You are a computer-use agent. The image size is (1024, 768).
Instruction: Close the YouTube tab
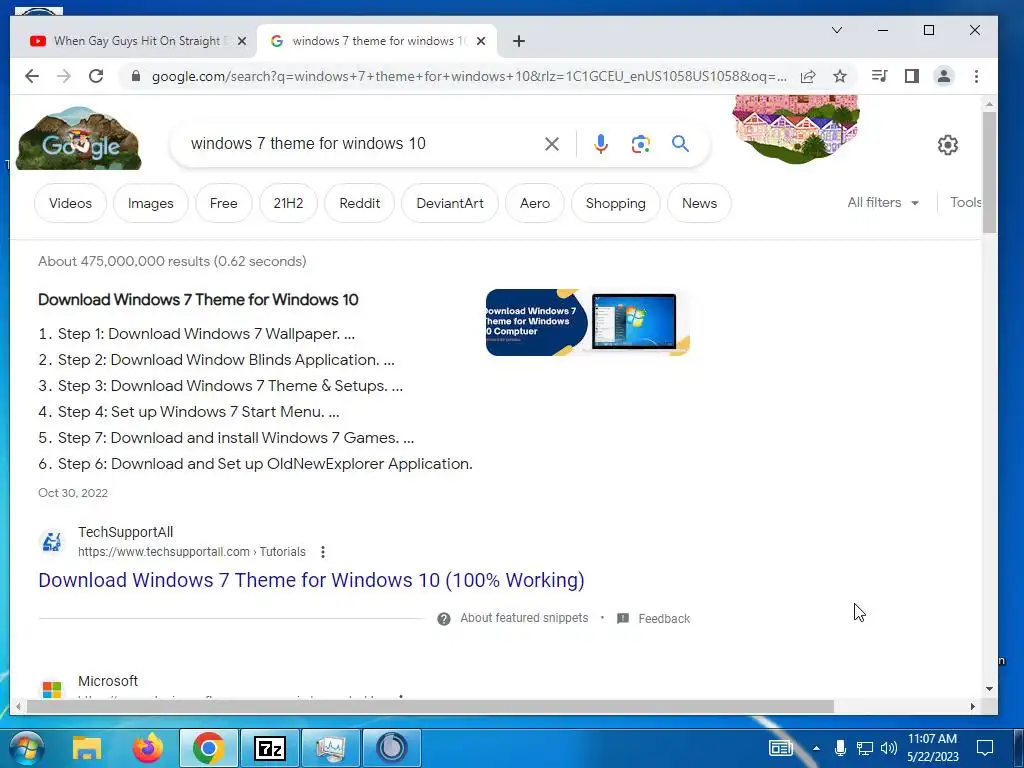coord(242,41)
